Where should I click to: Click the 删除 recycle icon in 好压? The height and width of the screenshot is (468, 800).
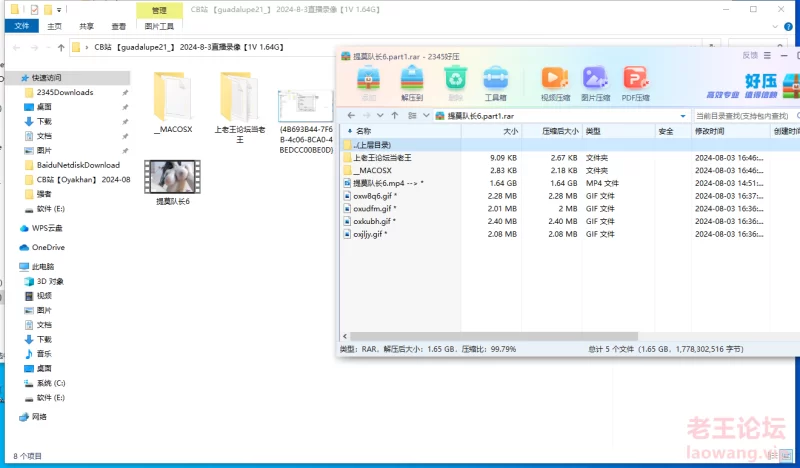pyautogui.click(x=455, y=82)
